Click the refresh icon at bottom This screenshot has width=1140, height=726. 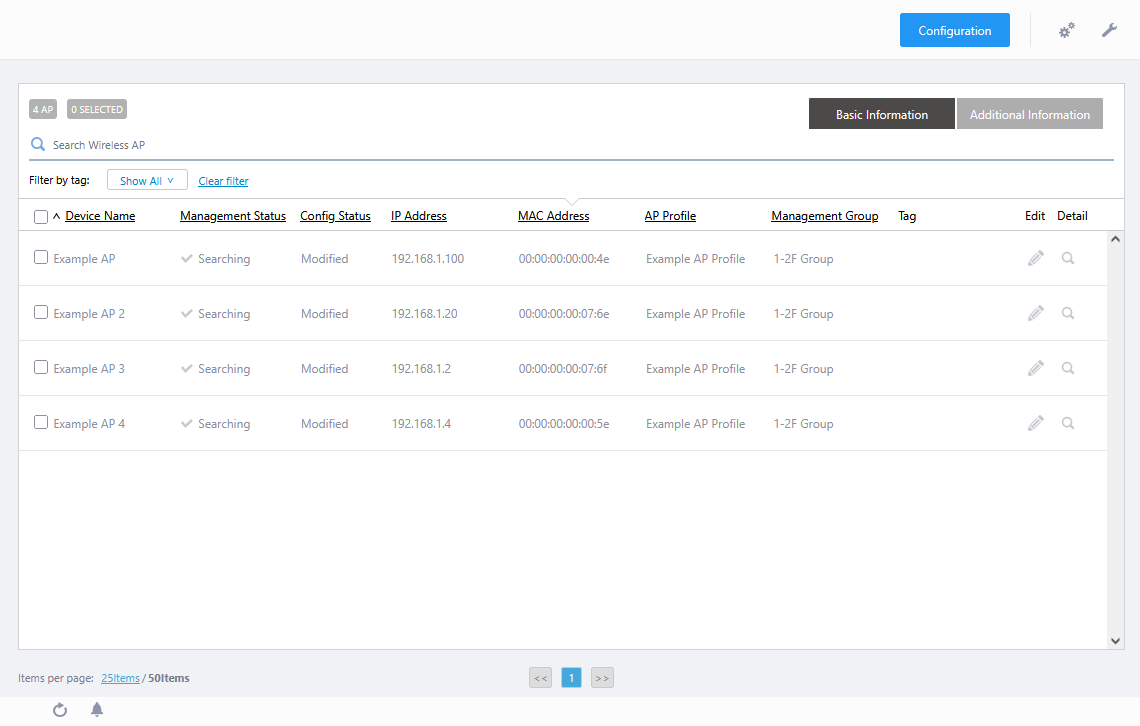point(60,710)
